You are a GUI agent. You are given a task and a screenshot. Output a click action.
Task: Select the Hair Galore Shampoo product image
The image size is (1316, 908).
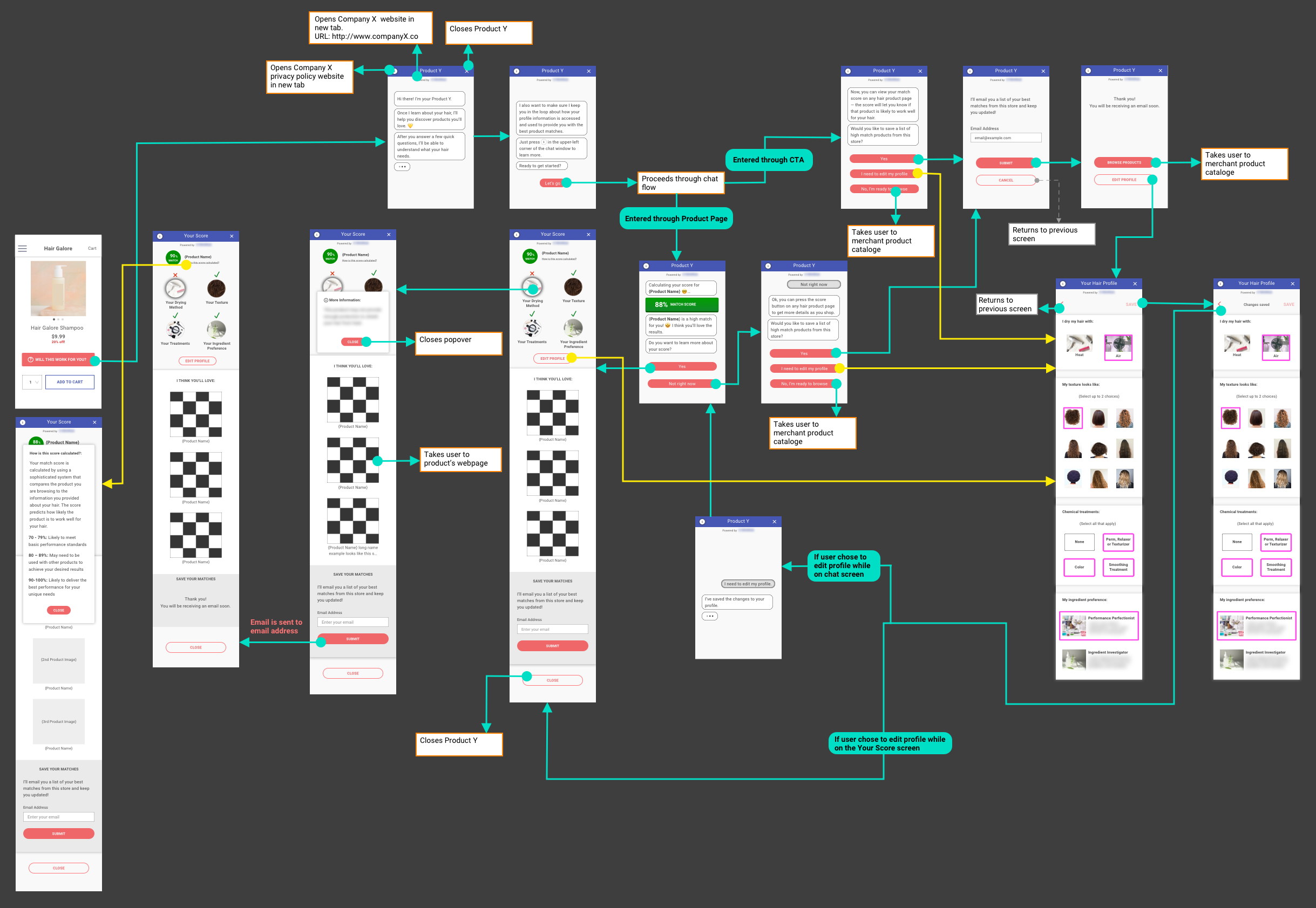58,289
